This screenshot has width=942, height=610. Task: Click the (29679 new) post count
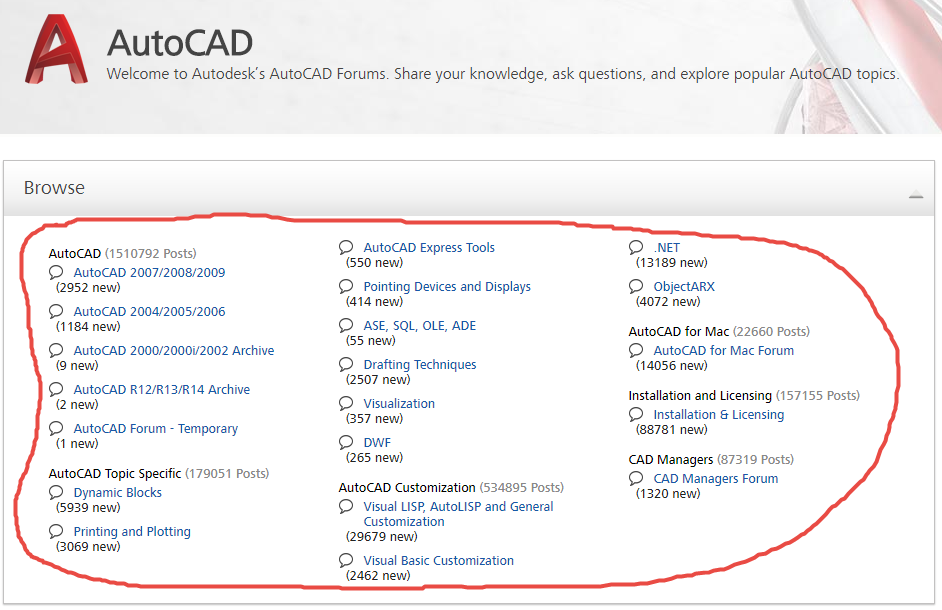[x=381, y=537]
